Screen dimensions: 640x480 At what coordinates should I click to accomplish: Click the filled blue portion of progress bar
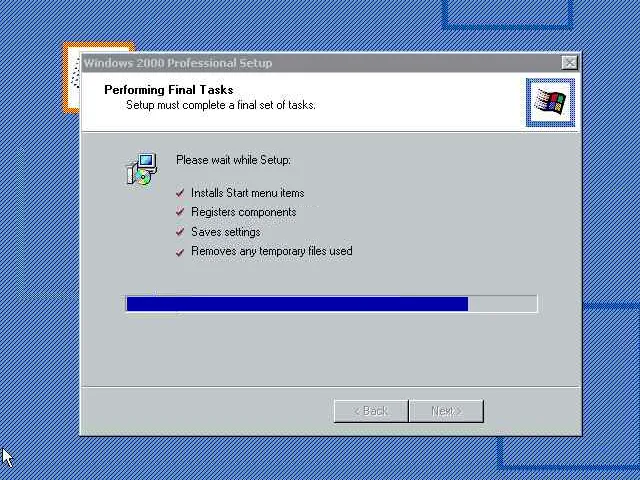(297, 304)
